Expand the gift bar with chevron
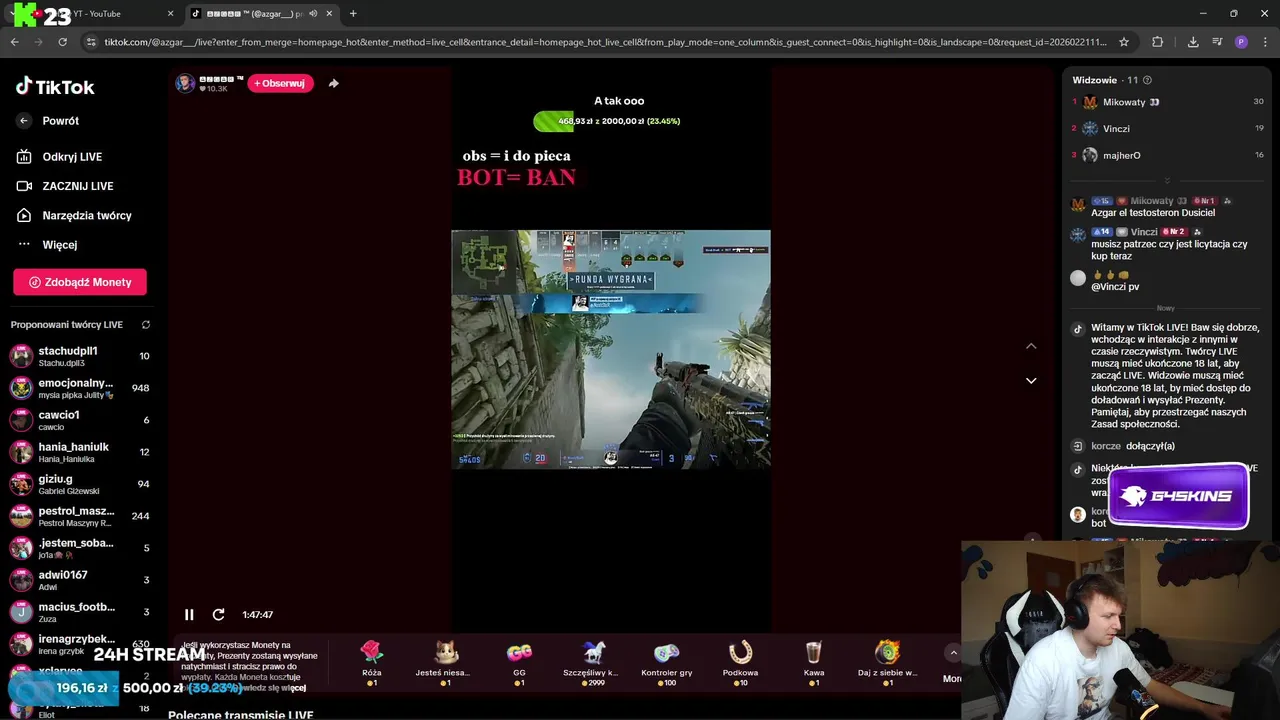This screenshot has height=720, width=1280. (953, 653)
